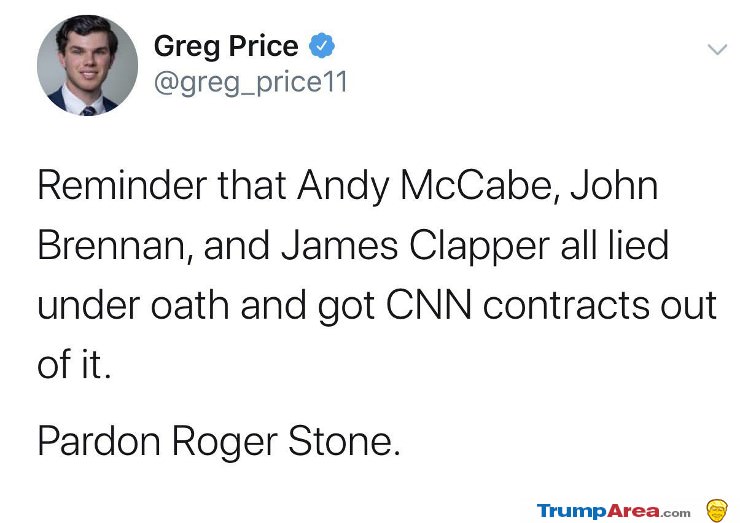
Task: Open Greg Price's profile photo
Action: tap(88, 65)
